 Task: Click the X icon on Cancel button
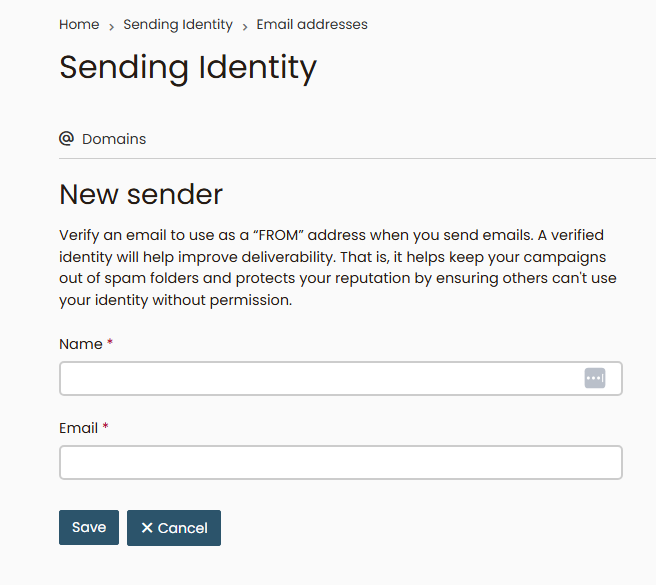pyautogui.click(x=147, y=528)
